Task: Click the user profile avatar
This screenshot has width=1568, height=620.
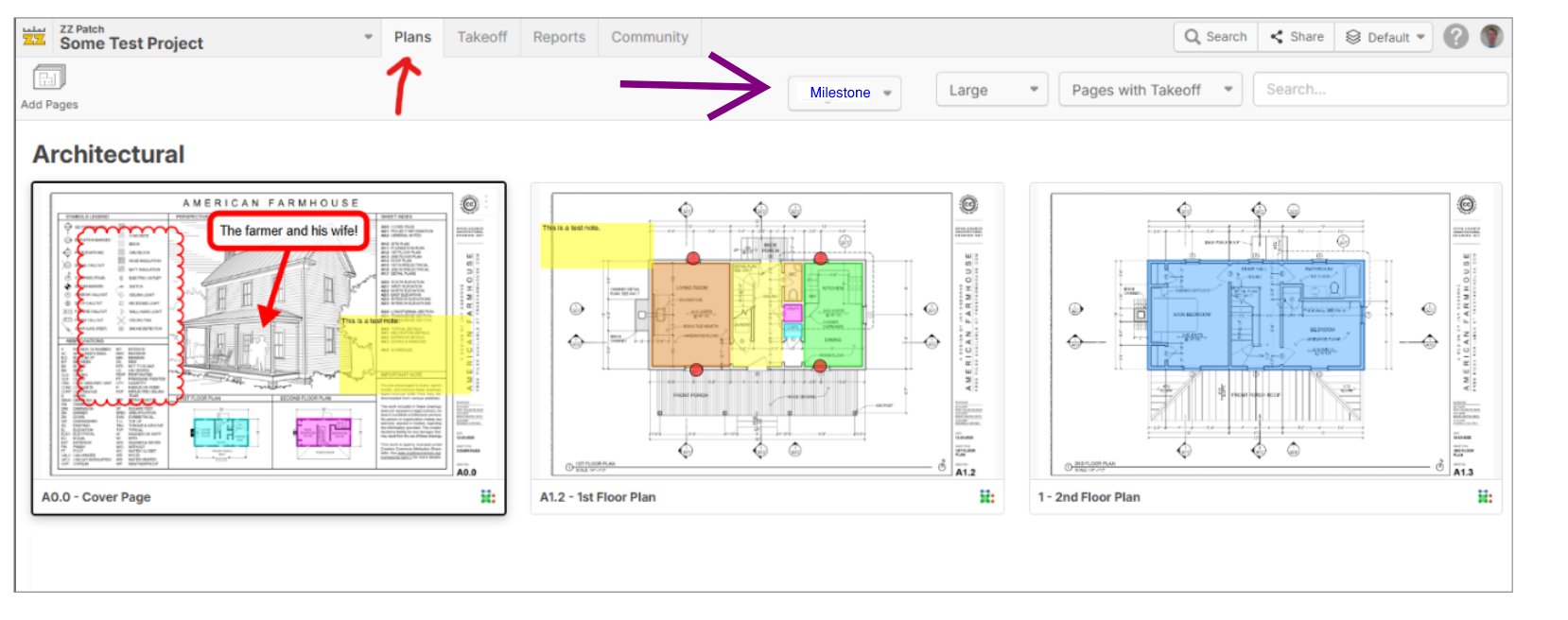Action: pos(1491,37)
